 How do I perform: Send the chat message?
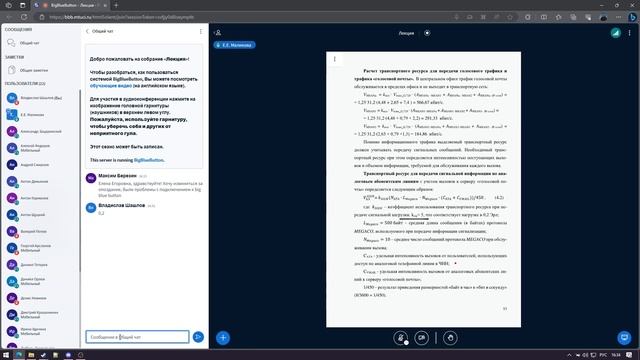[198, 337]
